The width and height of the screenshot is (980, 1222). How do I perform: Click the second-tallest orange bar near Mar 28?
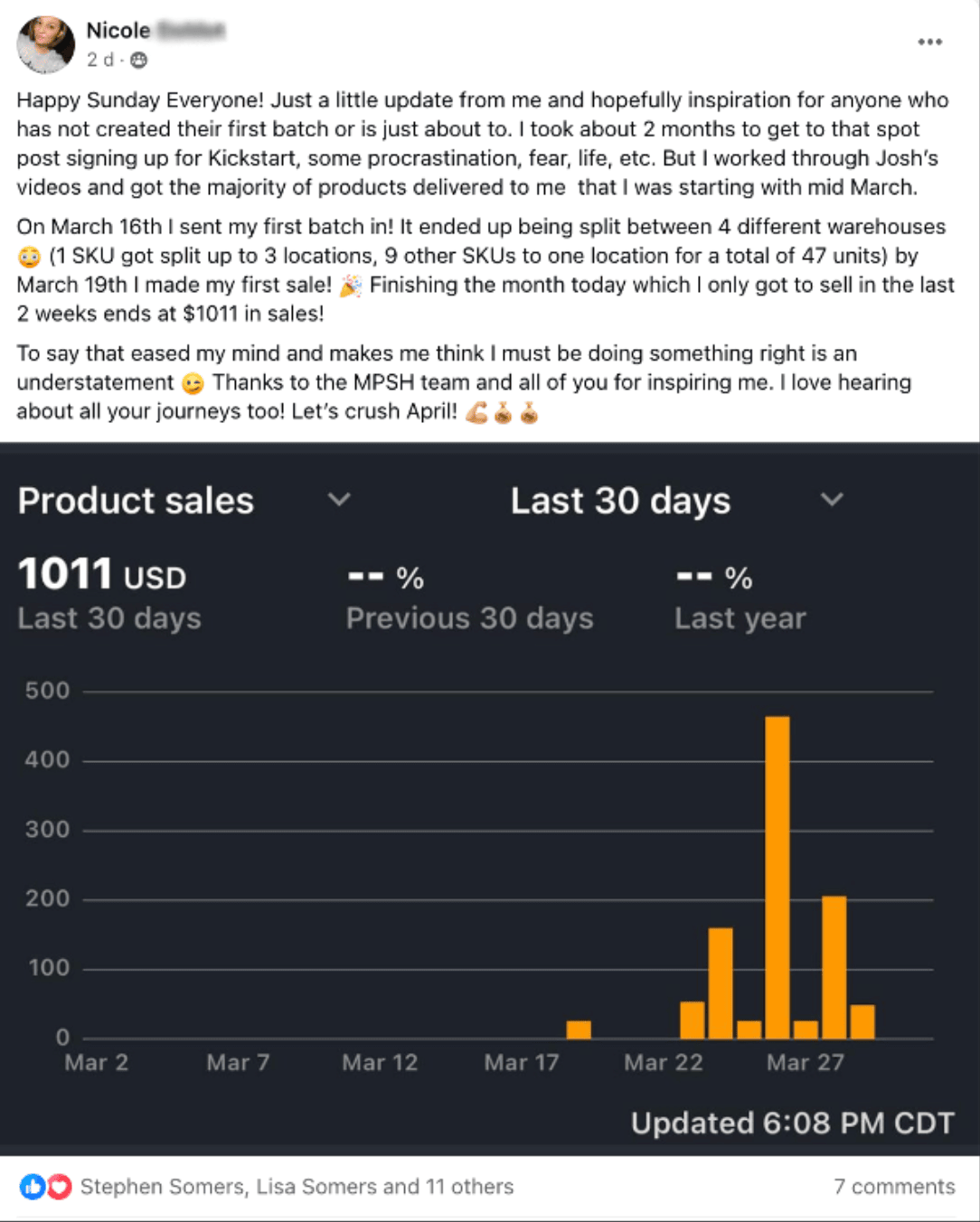pyautogui.click(x=834, y=967)
